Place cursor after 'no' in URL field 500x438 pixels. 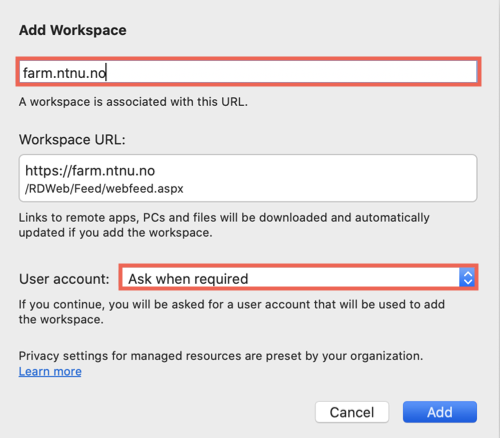point(106,72)
